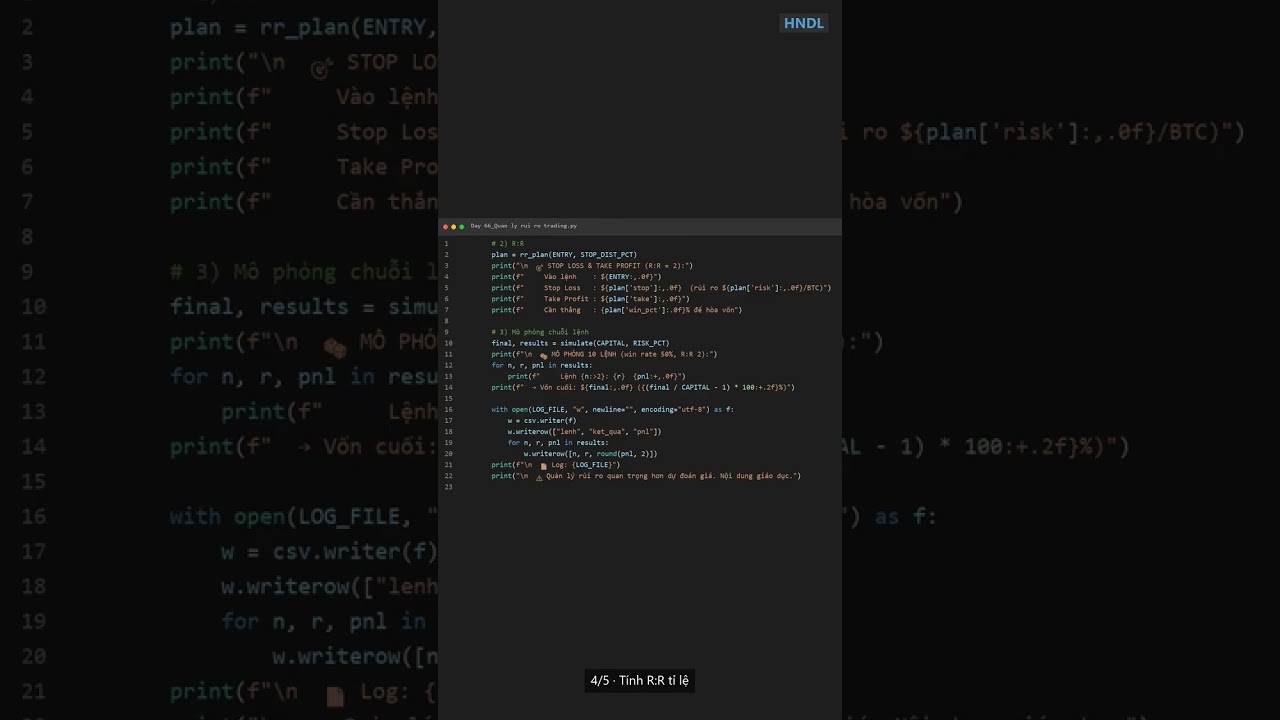Click the 'Take Profit' print statement line
This screenshot has width=1280, height=720.
click(590, 299)
